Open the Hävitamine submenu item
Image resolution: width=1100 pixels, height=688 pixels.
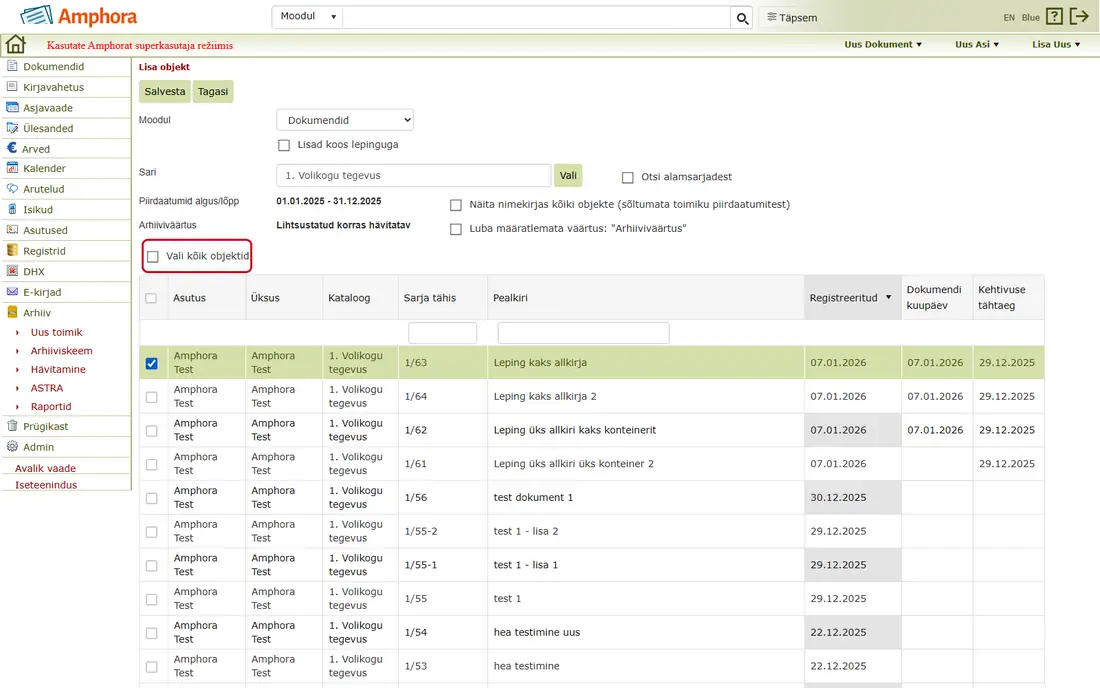click(x=58, y=370)
